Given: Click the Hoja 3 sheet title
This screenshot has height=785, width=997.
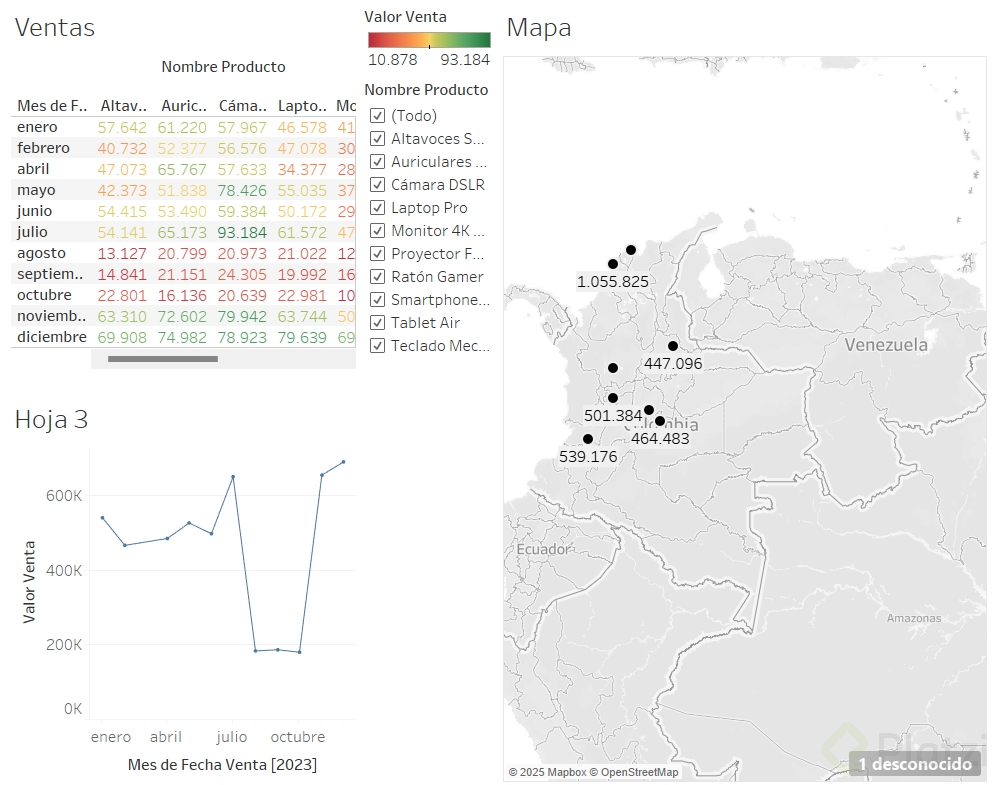Looking at the screenshot, I should pyautogui.click(x=52, y=420).
